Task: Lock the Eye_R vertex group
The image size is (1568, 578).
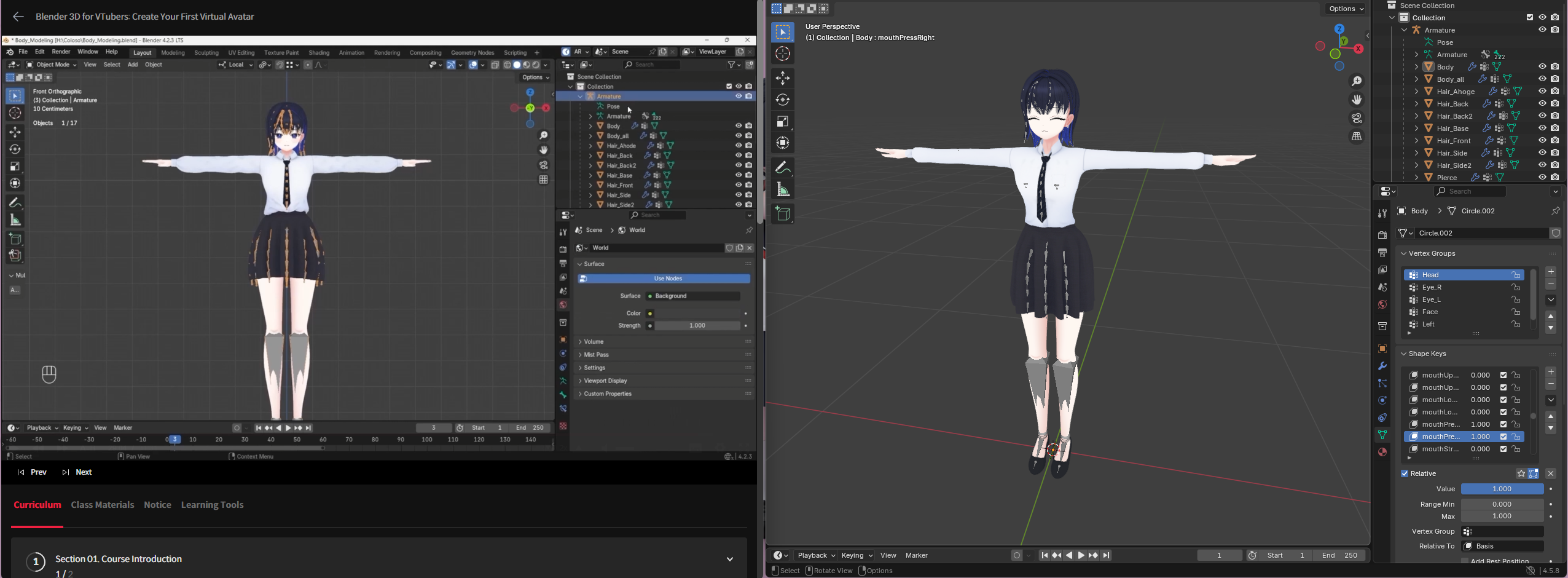Action: coord(1516,287)
